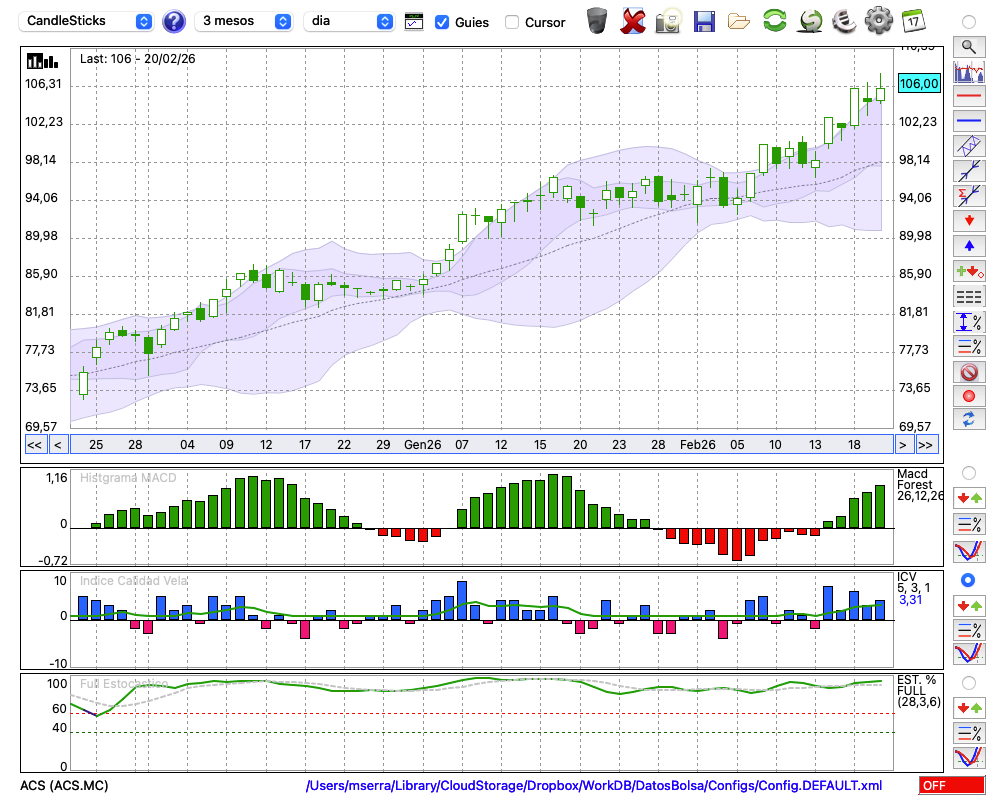Image resolution: width=1000 pixels, height=800 pixels.
Task: Open settings with the gear icon
Action: [878, 20]
